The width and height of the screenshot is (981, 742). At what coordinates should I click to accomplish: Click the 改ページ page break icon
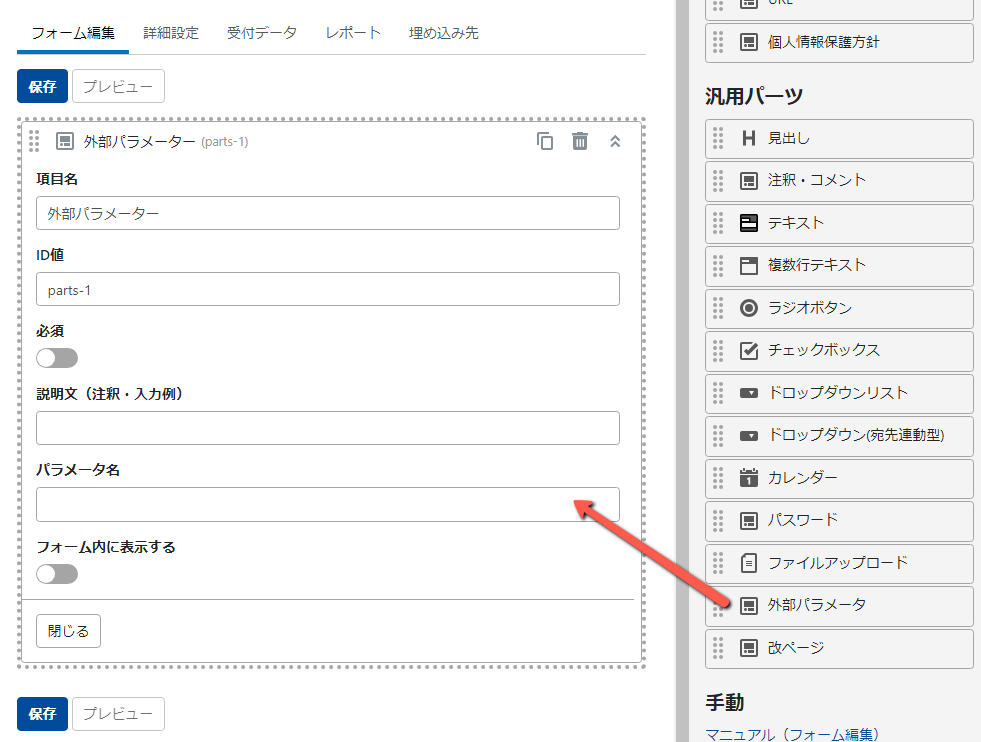point(748,648)
